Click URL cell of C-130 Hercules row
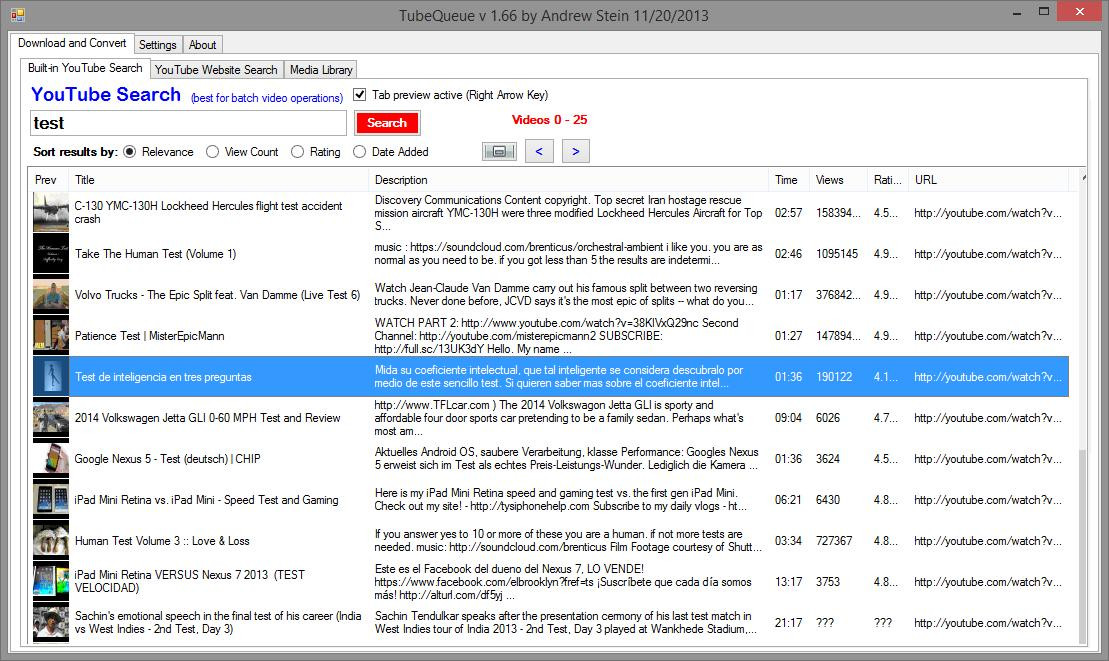This screenshot has width=1109, height=661. pyautogui.click(x=987, y=213)
